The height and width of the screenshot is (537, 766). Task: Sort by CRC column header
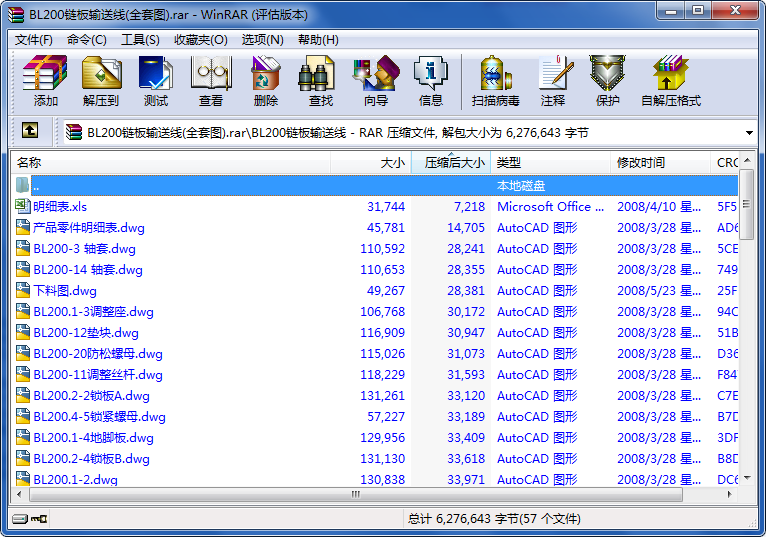coord(724,163)
